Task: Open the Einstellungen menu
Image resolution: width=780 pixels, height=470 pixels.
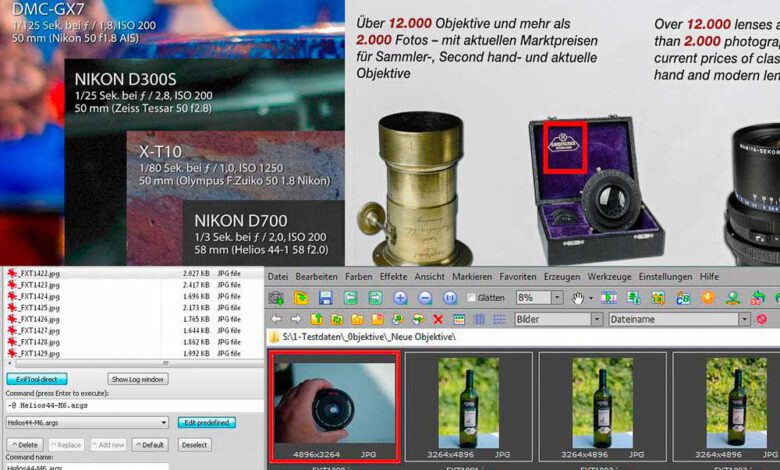Action: [665, 277]
